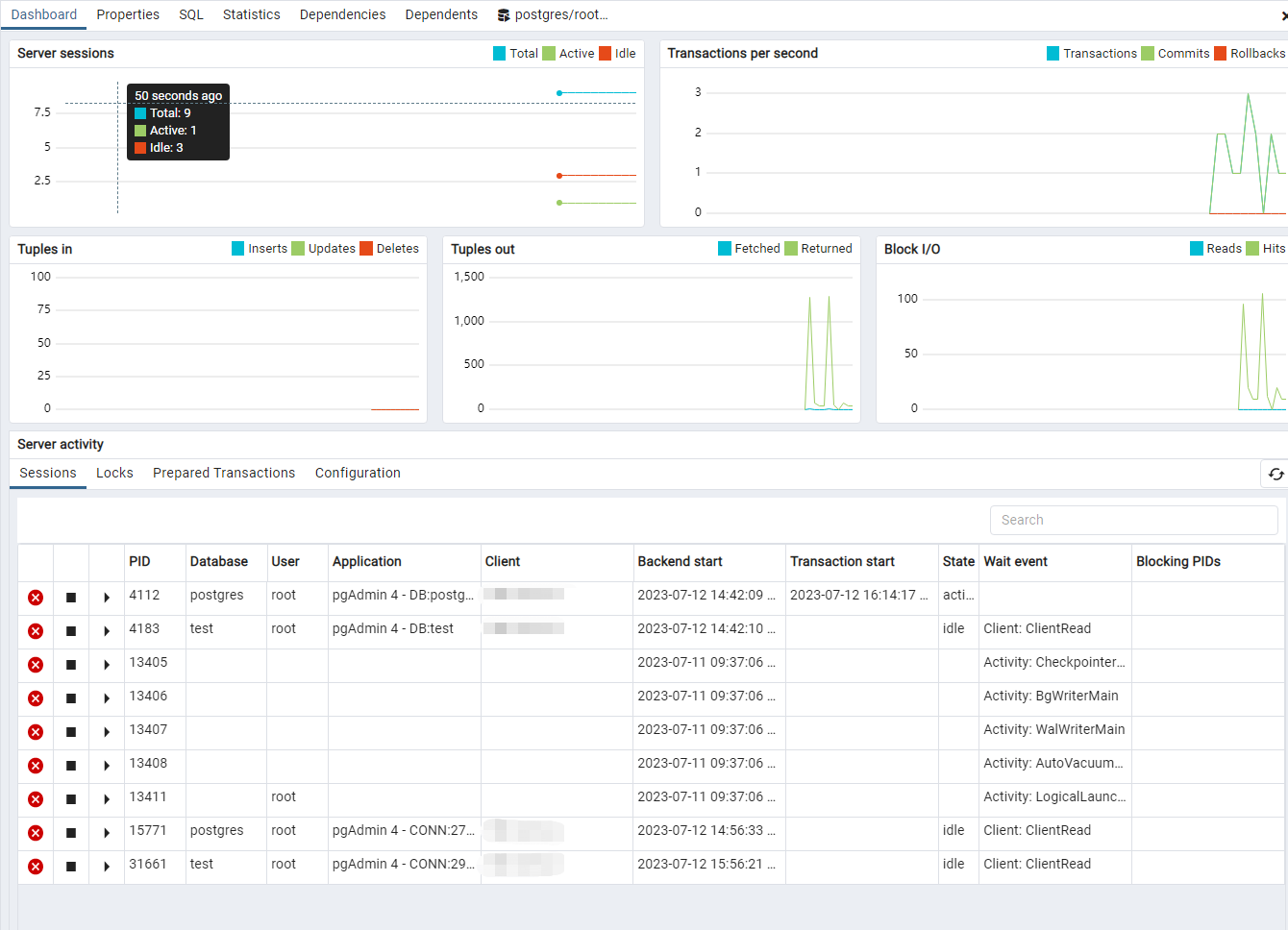The image size is (1288, 930).
Task: Expand details row for PID 13411
Action: [x=107, y=799]
